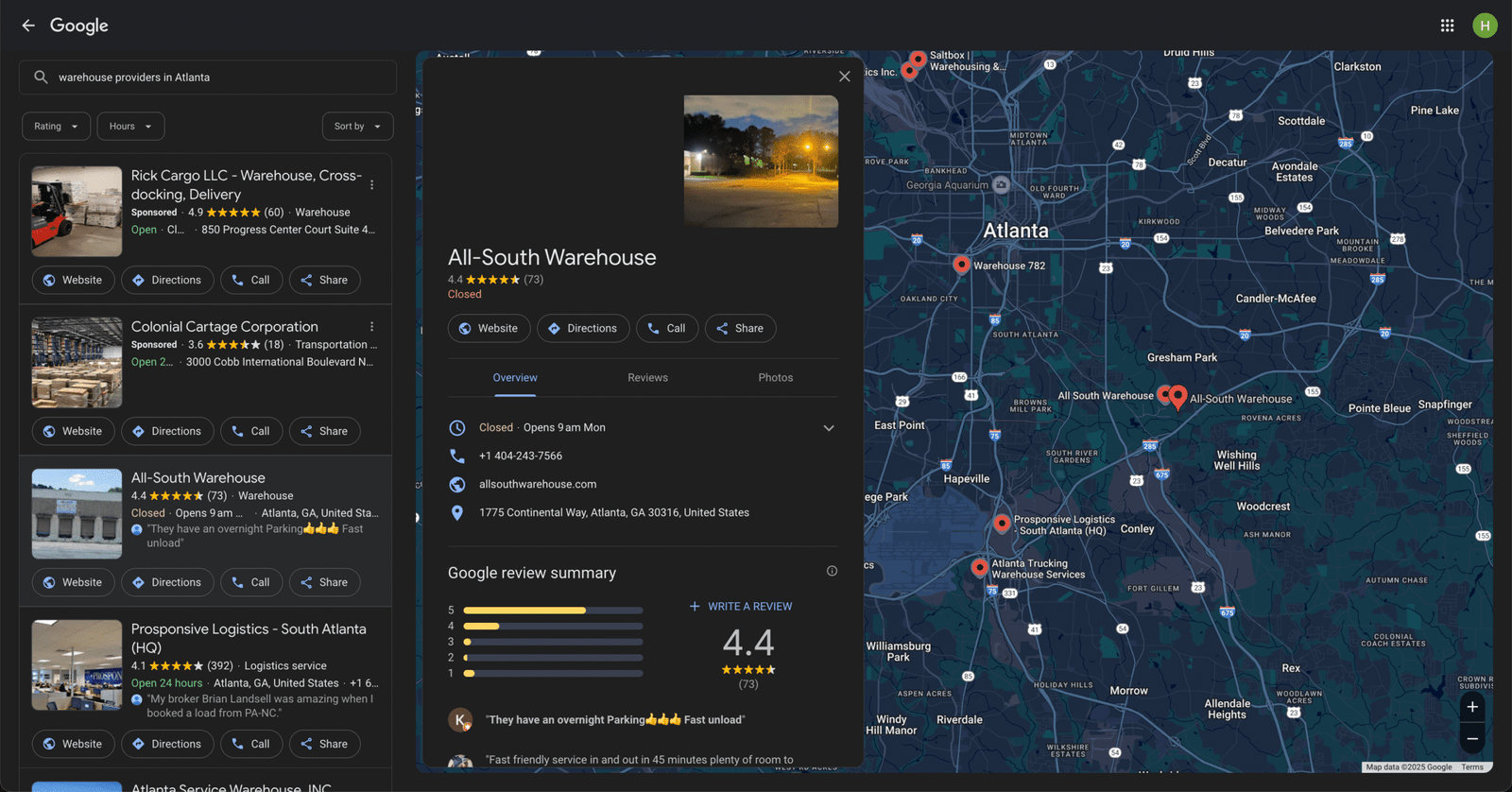Open Prosponsive Logistics listing title

click(x=249, y=639)
